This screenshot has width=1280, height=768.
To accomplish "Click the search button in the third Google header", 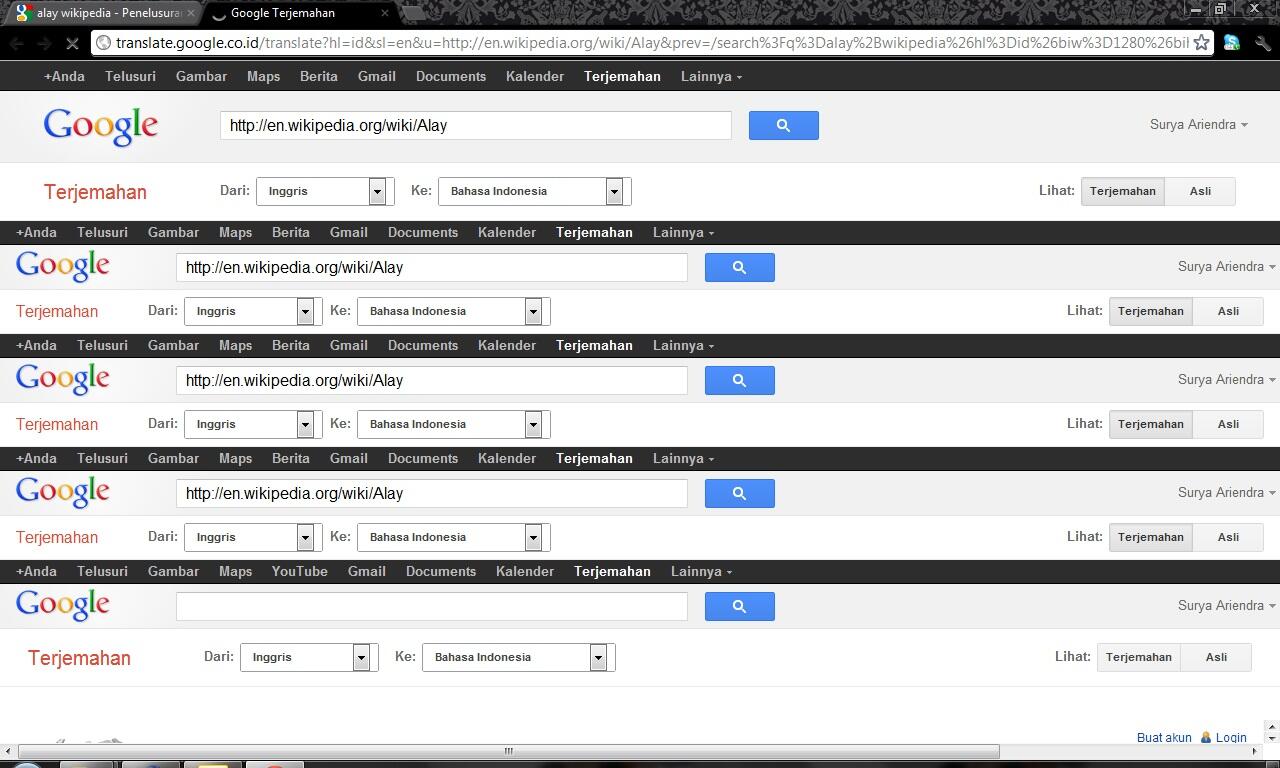I will click(740, 380).
